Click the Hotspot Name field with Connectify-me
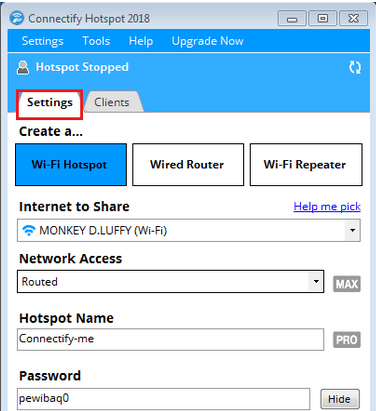The width and height of the screenshot is (376, 411). [x=170, y=339]
